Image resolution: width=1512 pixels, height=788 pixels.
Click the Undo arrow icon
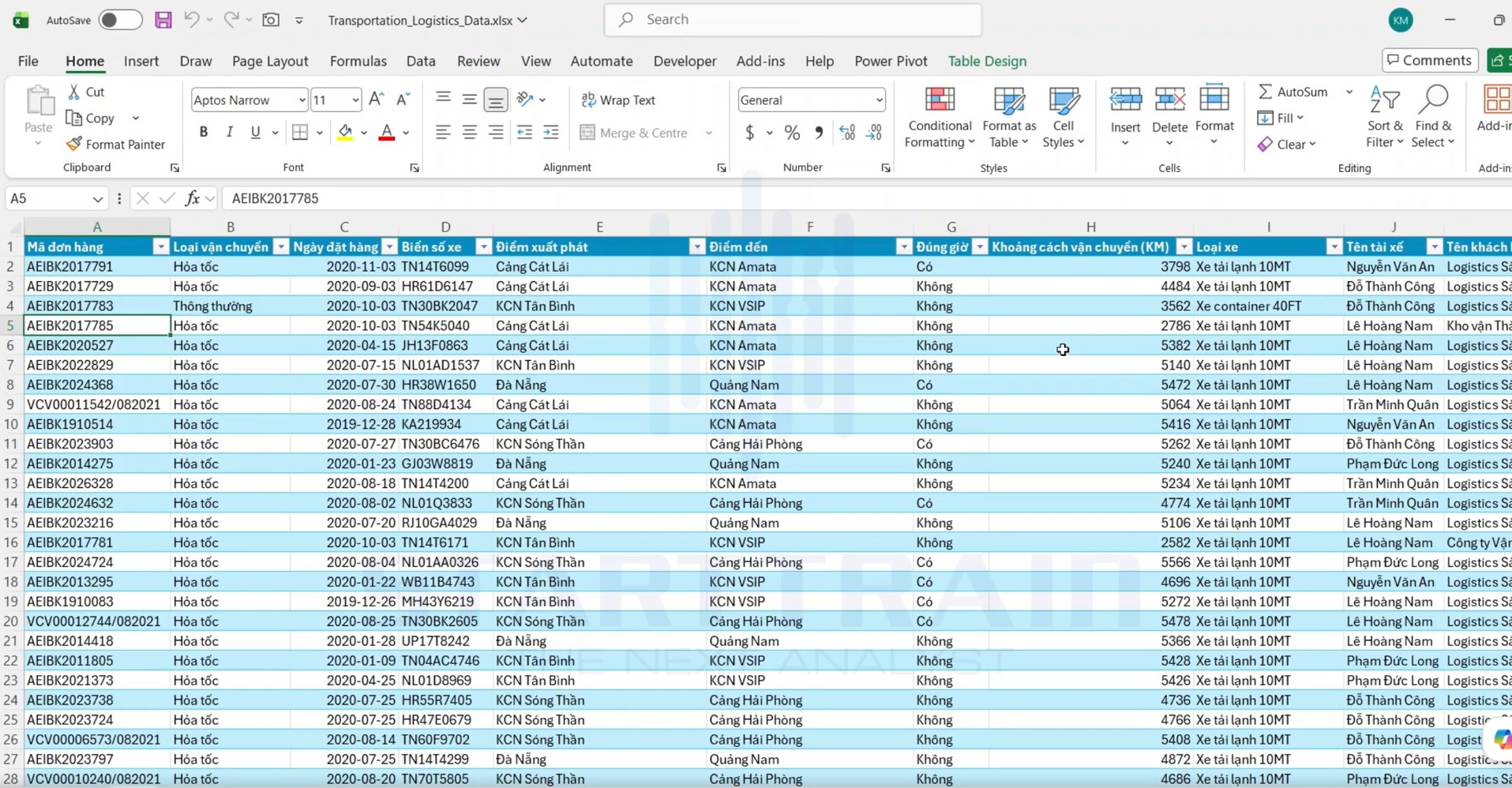click(x=191, y=20)
